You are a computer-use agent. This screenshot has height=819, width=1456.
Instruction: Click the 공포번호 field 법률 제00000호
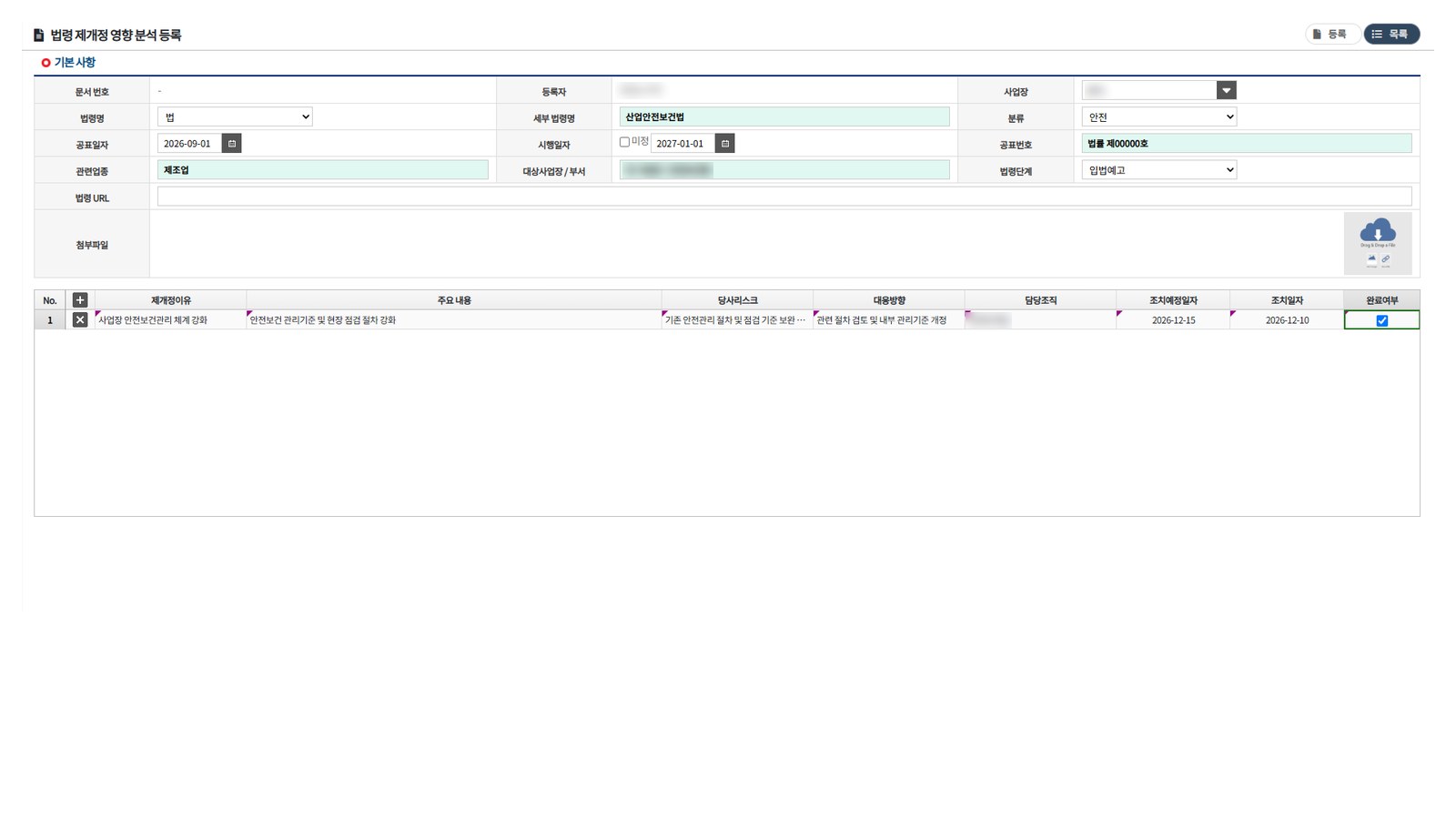point(1247,143)
